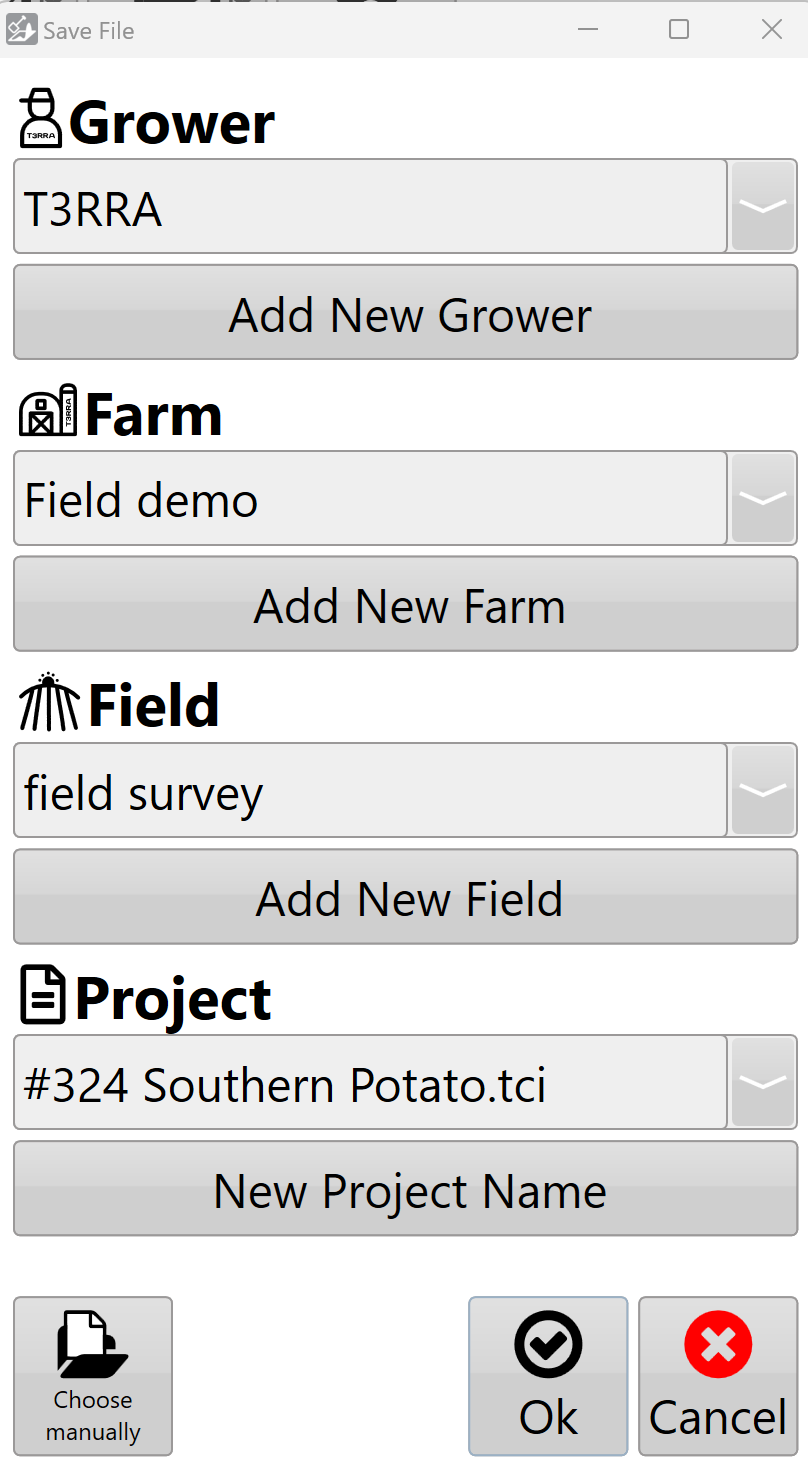Click Add New Field button
The image size is (808, 1468).
click(x=405, y=897)
